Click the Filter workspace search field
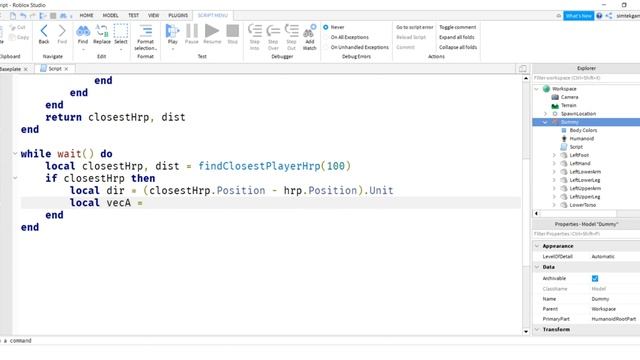The image size is (640, 360). coord(586,78)
